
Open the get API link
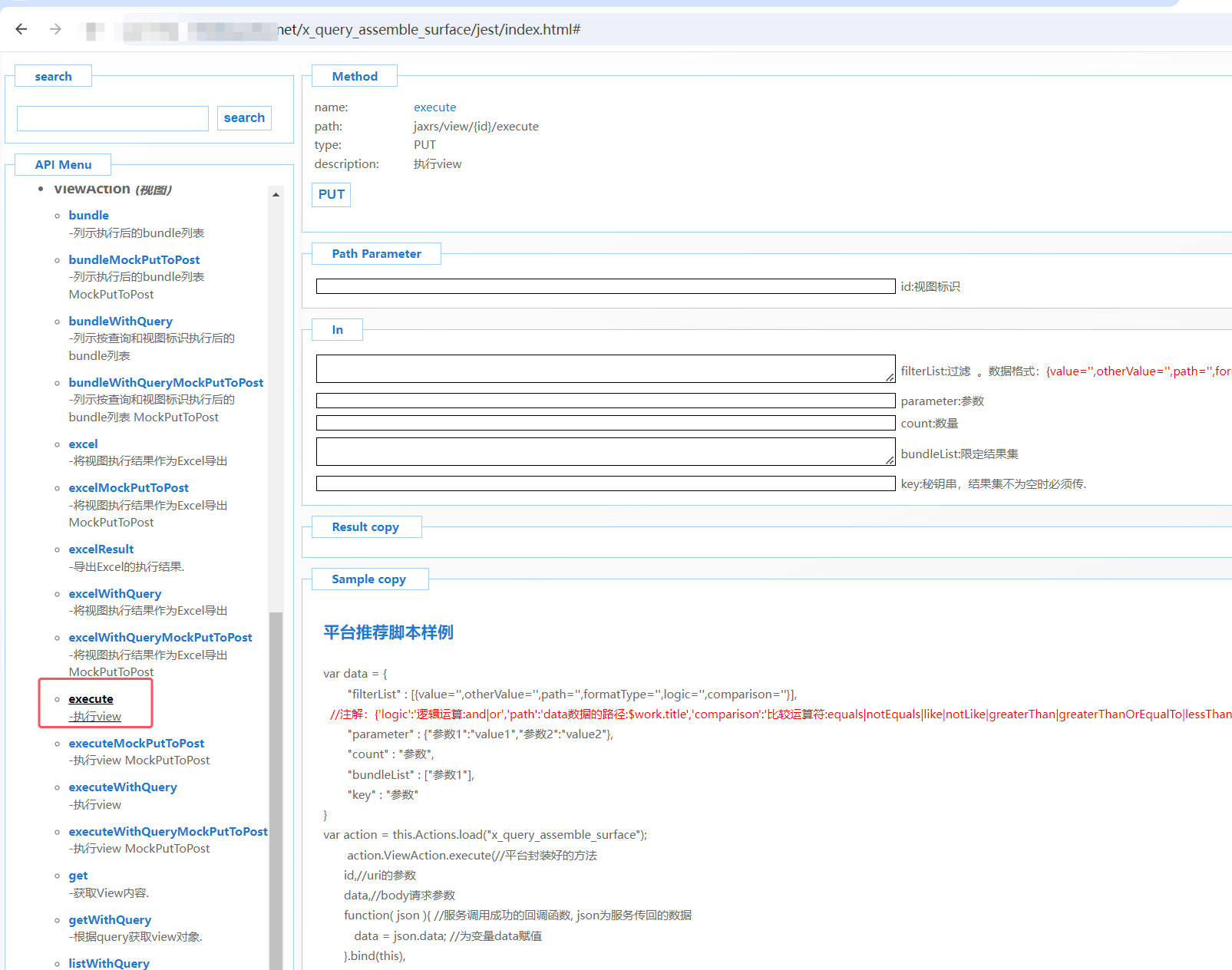(x=78, y=876)
